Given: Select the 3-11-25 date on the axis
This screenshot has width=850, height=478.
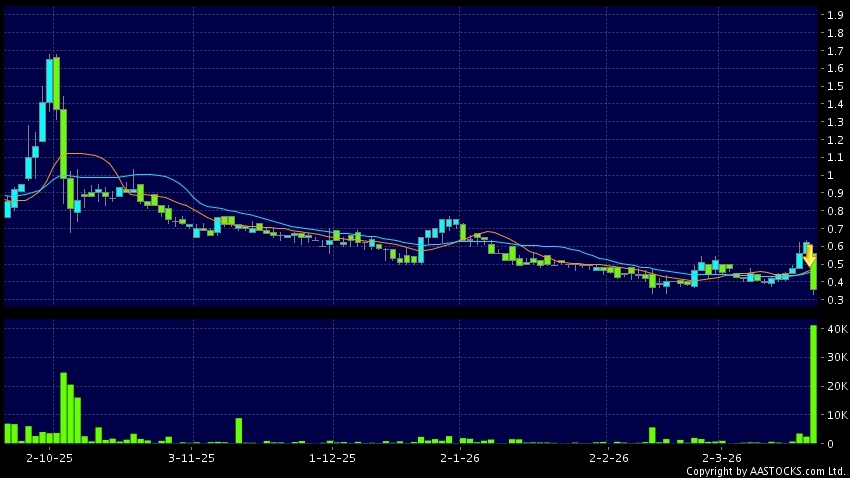Looking at the screenshot, I should point(192,458).
